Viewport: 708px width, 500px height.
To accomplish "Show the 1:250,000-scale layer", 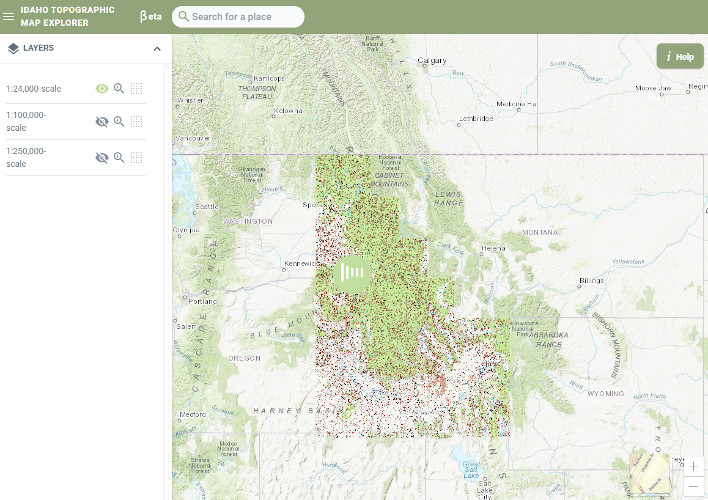I will click(x=101, y=157).
